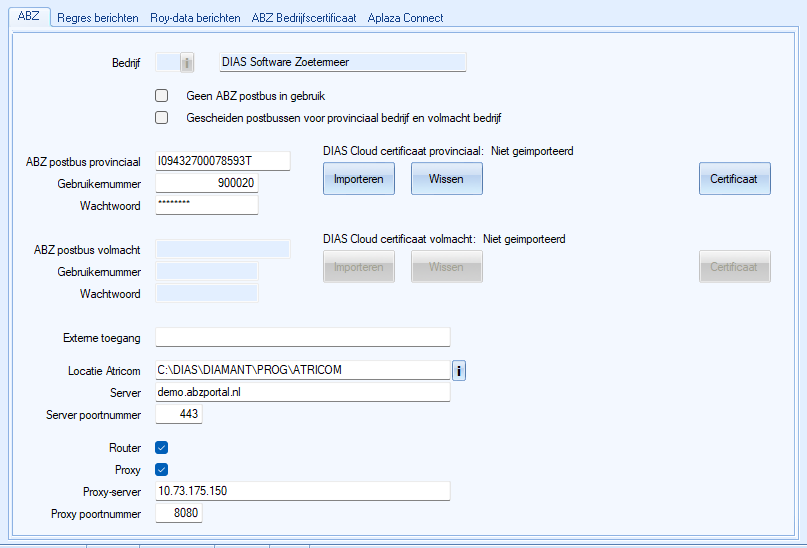The width and height of the screenshot is (807, 548).
Task: Uncheck the Router checkbox
Action: pos(162,448)
